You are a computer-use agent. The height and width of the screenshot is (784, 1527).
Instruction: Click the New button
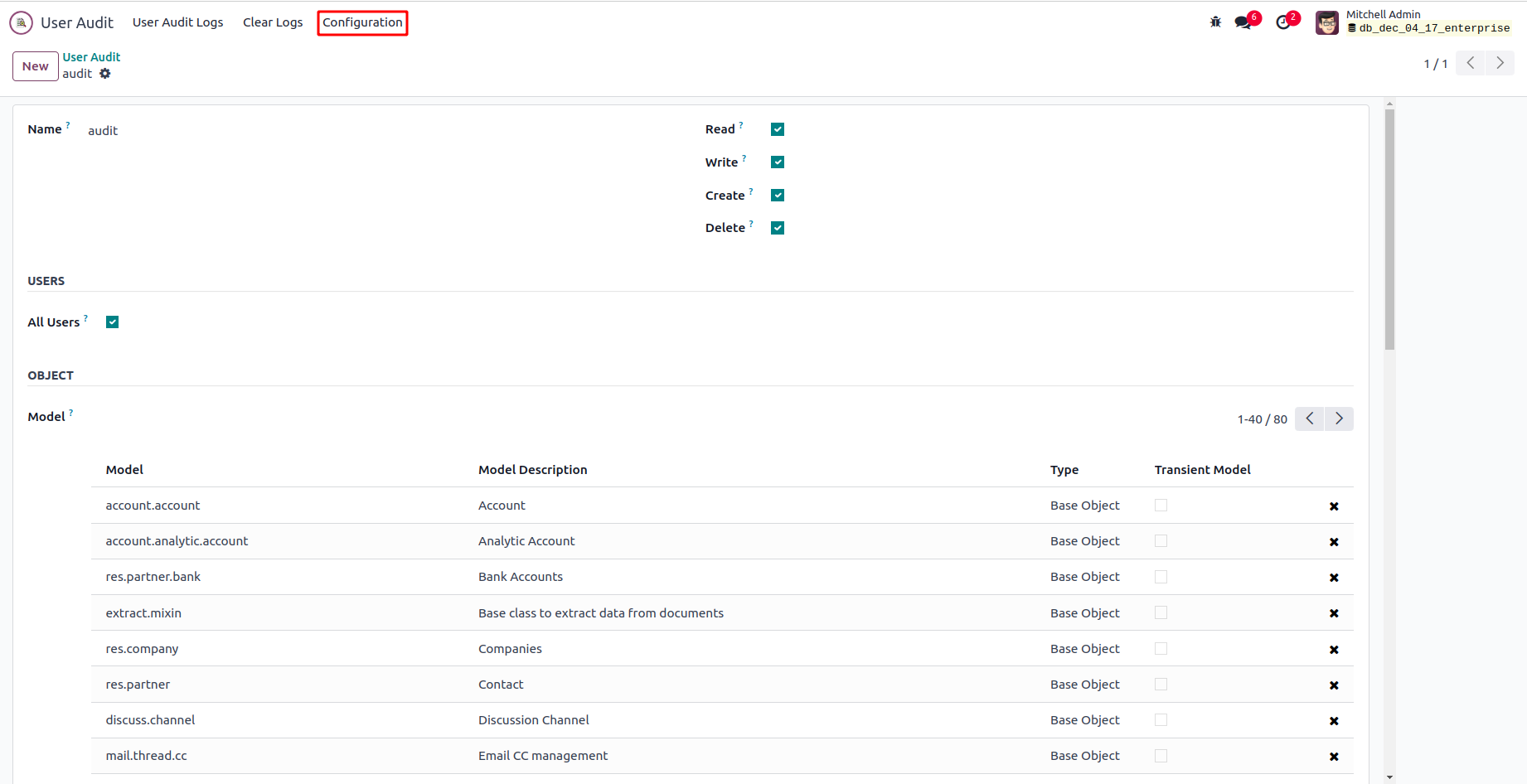point(35,66)
